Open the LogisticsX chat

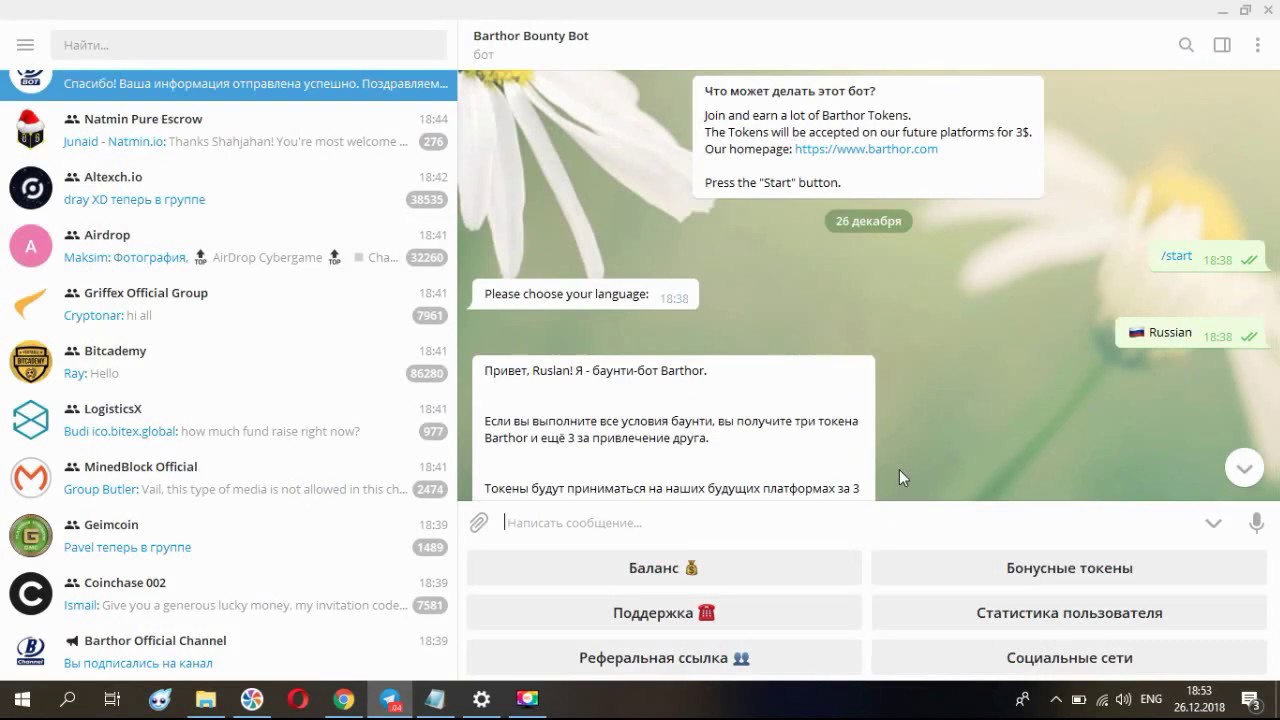point(228,420)
